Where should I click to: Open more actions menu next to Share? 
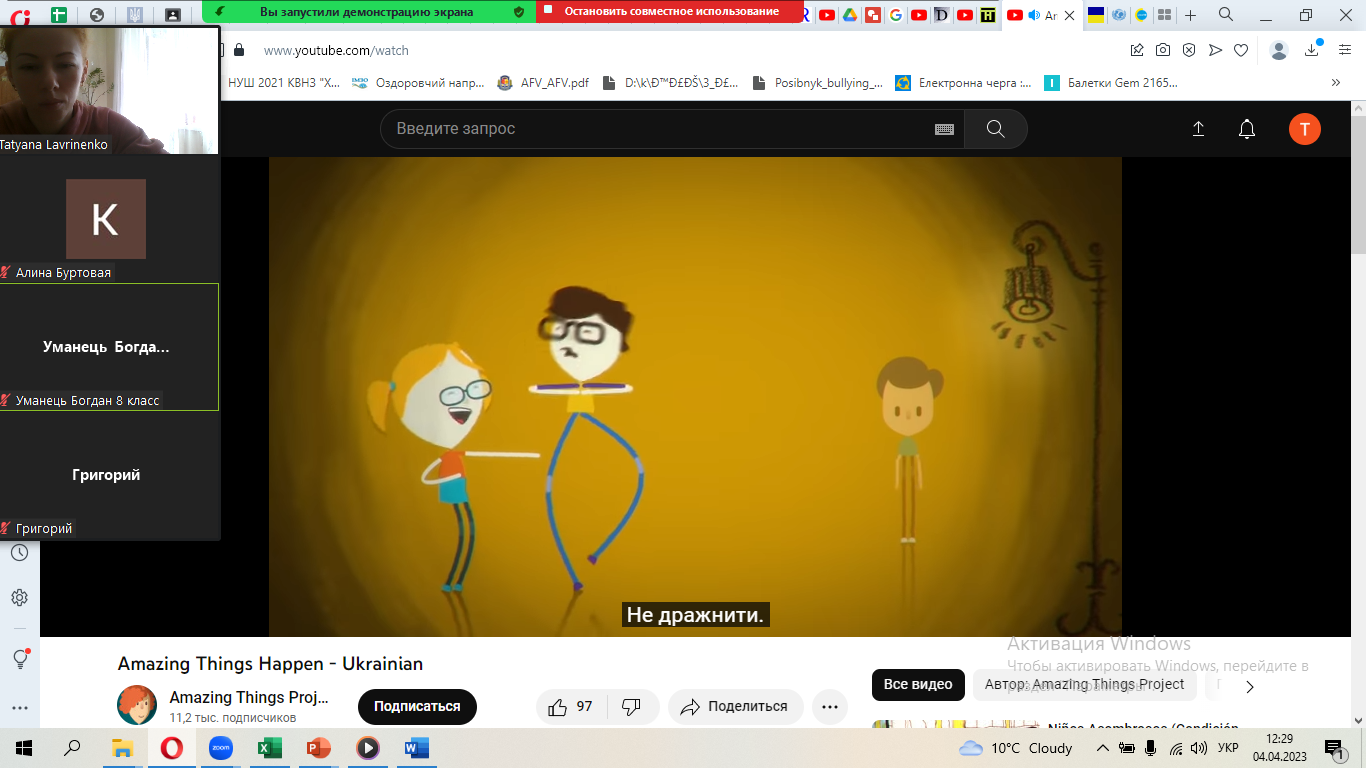pyautogui.click(x=829, y=706)
